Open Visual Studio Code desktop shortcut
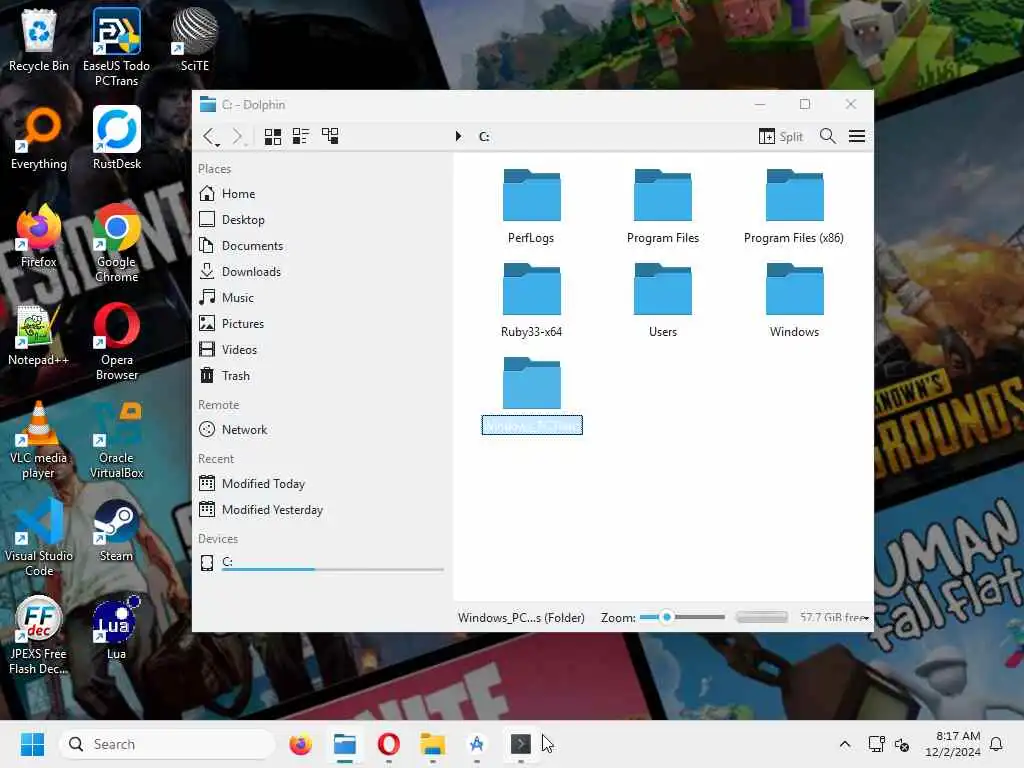Image resolution: width=1024 pixels, height=768 pixels. tap(39, 537)
